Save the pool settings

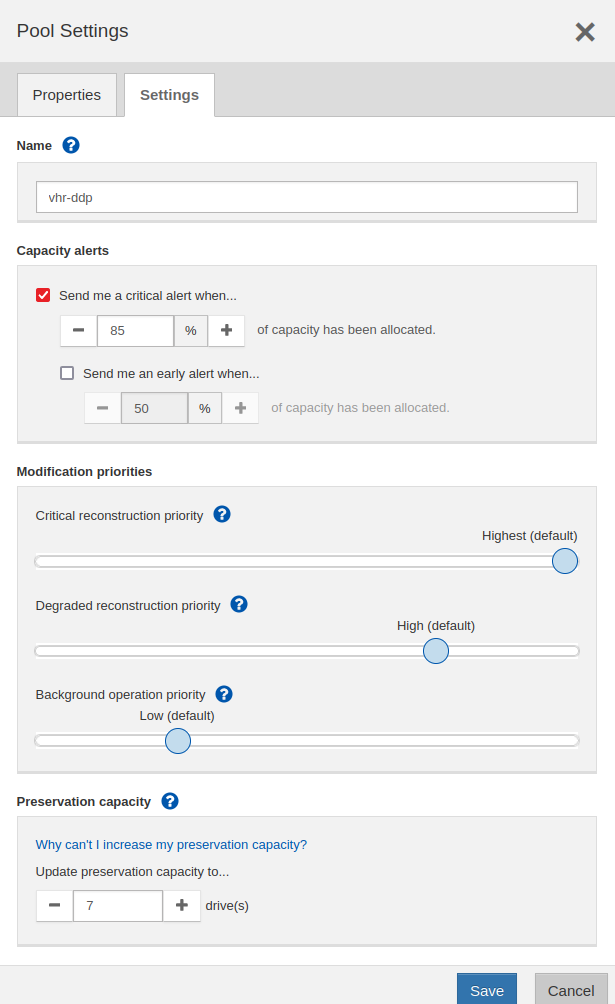(x=487, y=990)
